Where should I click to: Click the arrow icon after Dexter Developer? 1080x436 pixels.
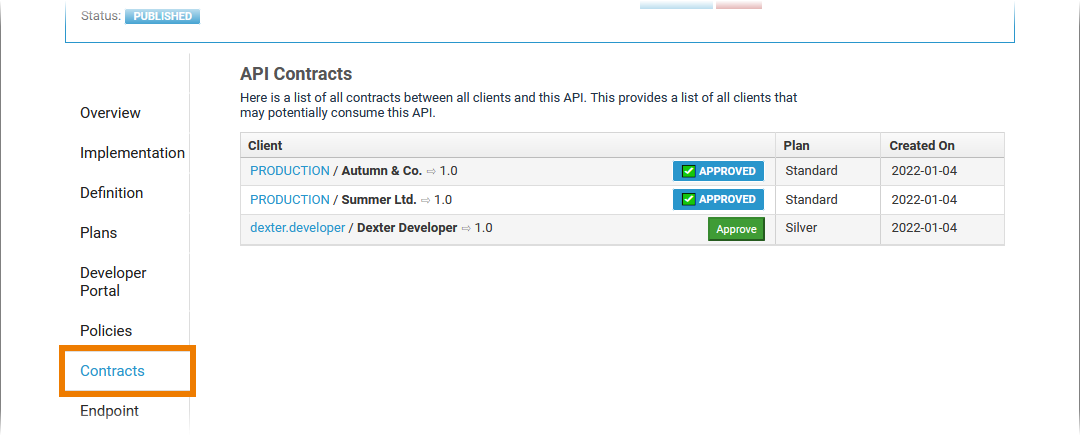coord(465,228)
